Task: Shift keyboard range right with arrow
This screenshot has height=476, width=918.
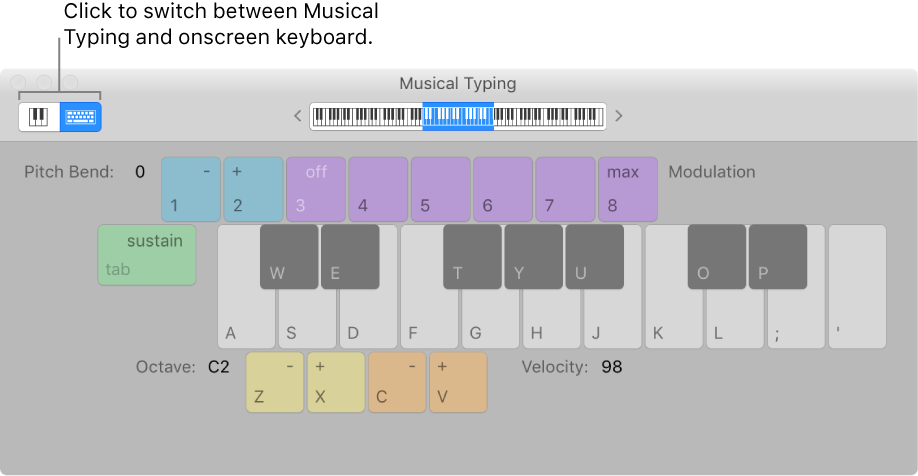Action: [x=619, y=116]
